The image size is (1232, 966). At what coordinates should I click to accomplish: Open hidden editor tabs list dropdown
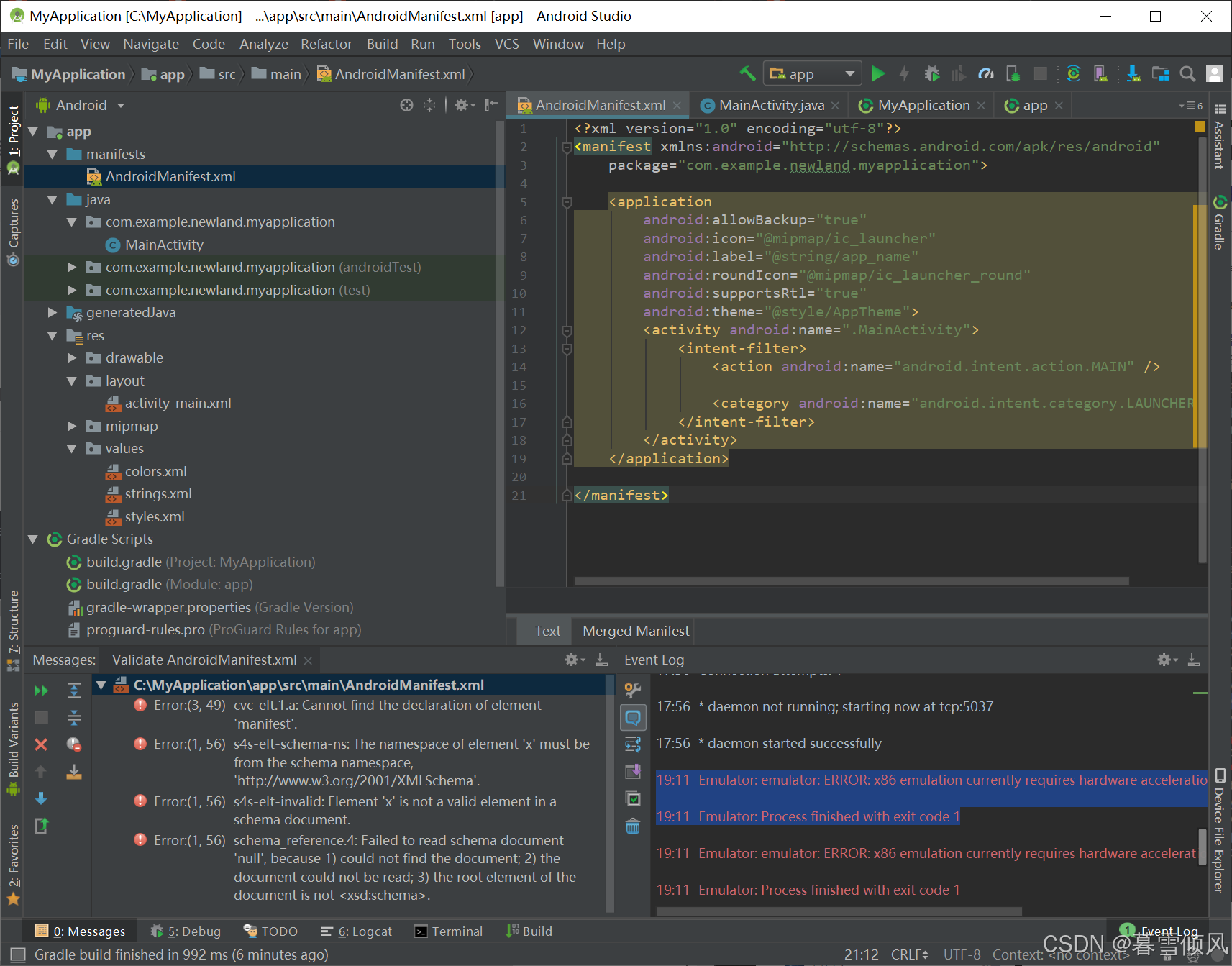(x=1191, y=105)
